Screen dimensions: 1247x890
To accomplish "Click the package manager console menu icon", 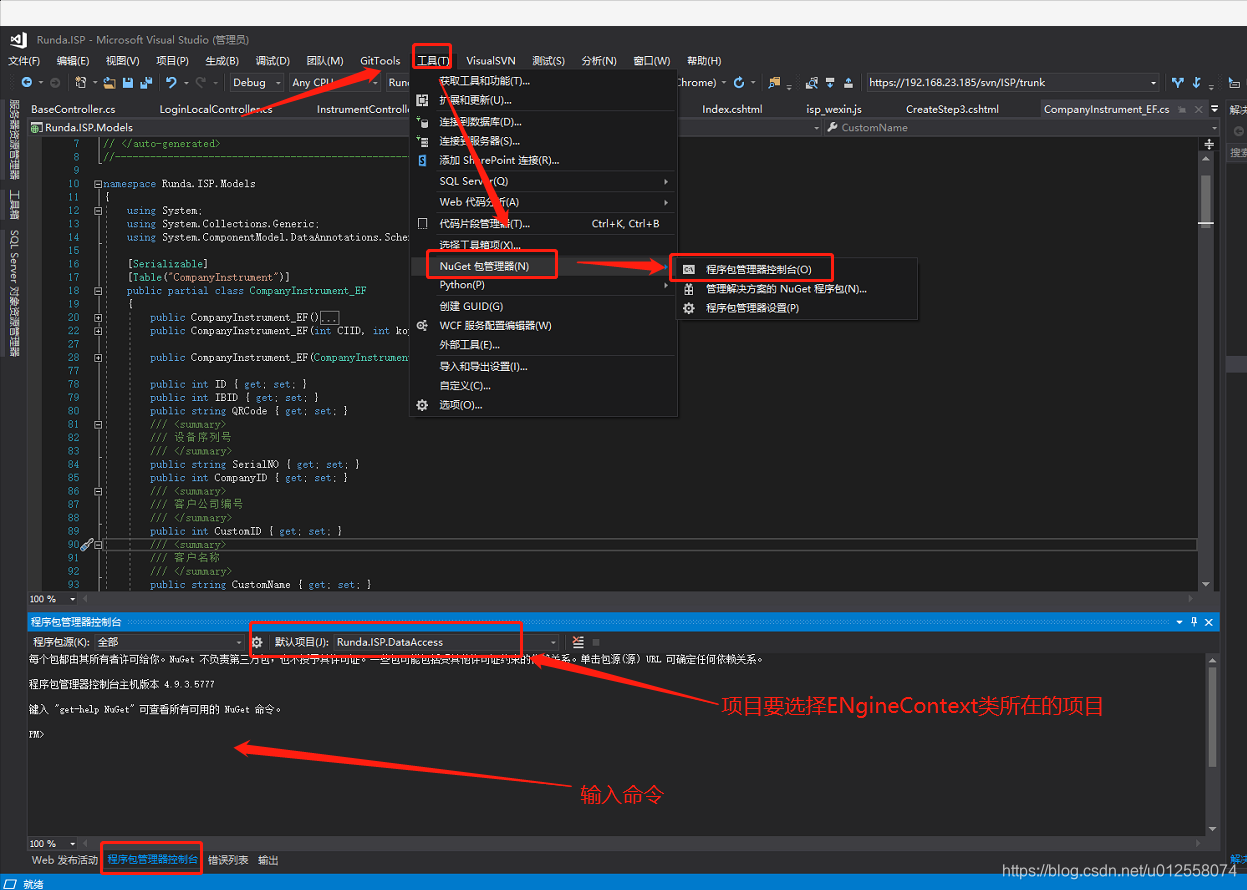I will (688, 269).
